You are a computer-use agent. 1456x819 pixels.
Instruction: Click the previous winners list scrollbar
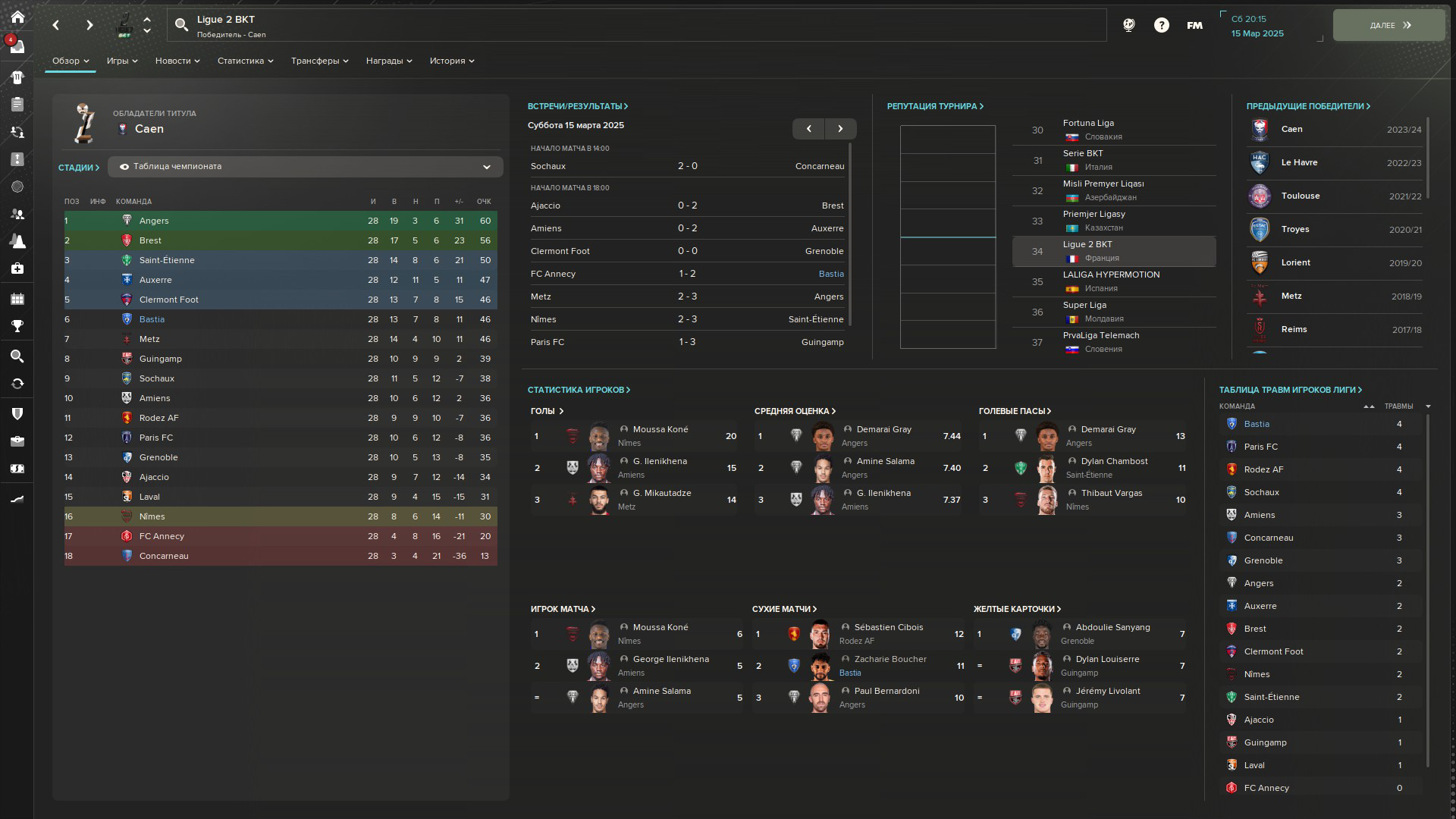1428,159
